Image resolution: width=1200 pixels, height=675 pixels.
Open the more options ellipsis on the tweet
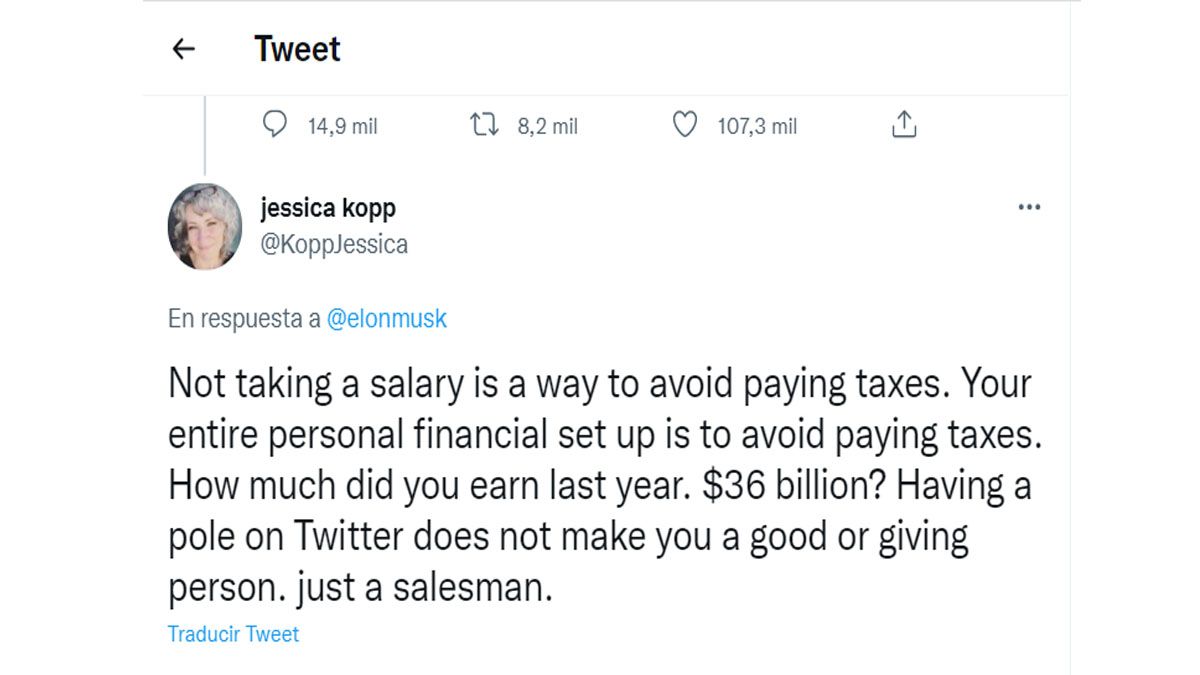pyautogui.click(x=1030, y=206)
